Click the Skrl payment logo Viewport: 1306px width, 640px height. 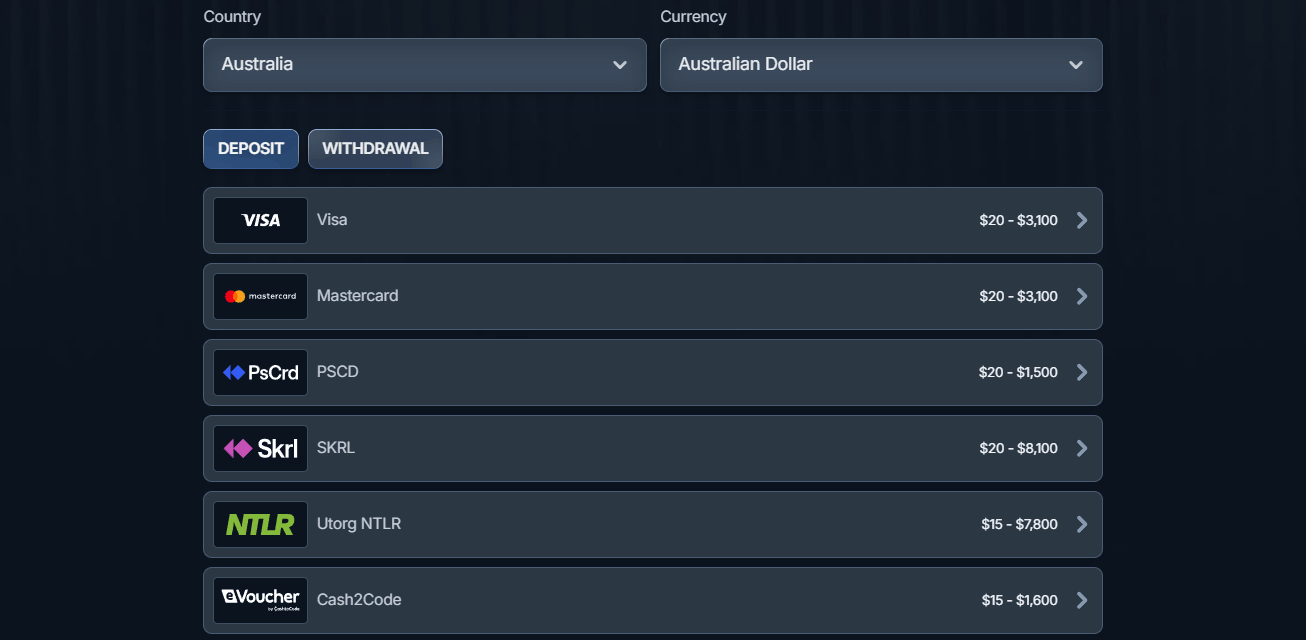click(x=259, y=448)
